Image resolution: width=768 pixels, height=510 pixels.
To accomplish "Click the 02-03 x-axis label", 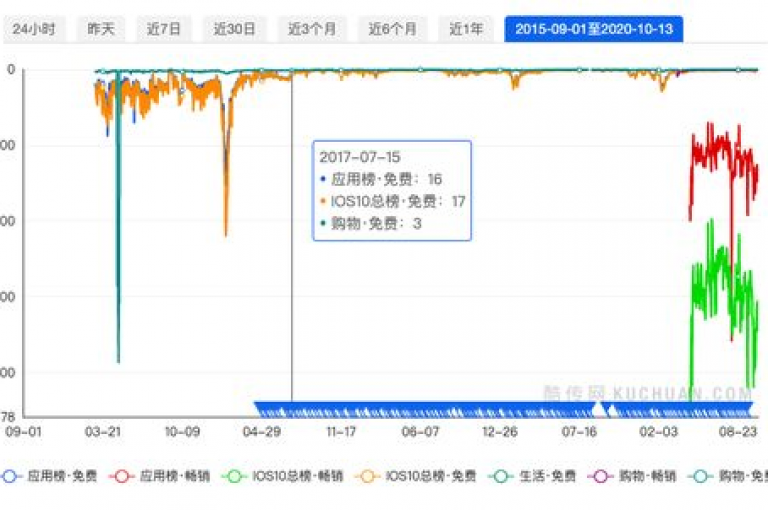I will coord(658,432).
